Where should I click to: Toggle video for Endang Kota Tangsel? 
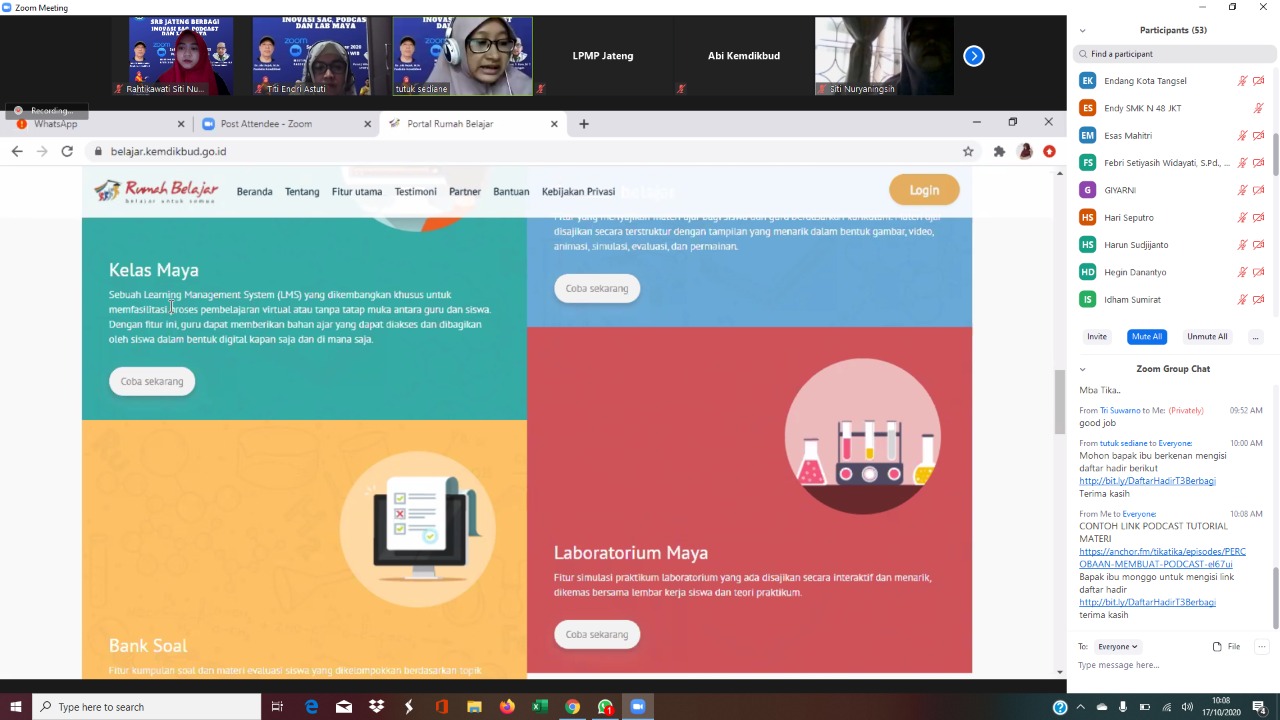tap(1259, 81)
